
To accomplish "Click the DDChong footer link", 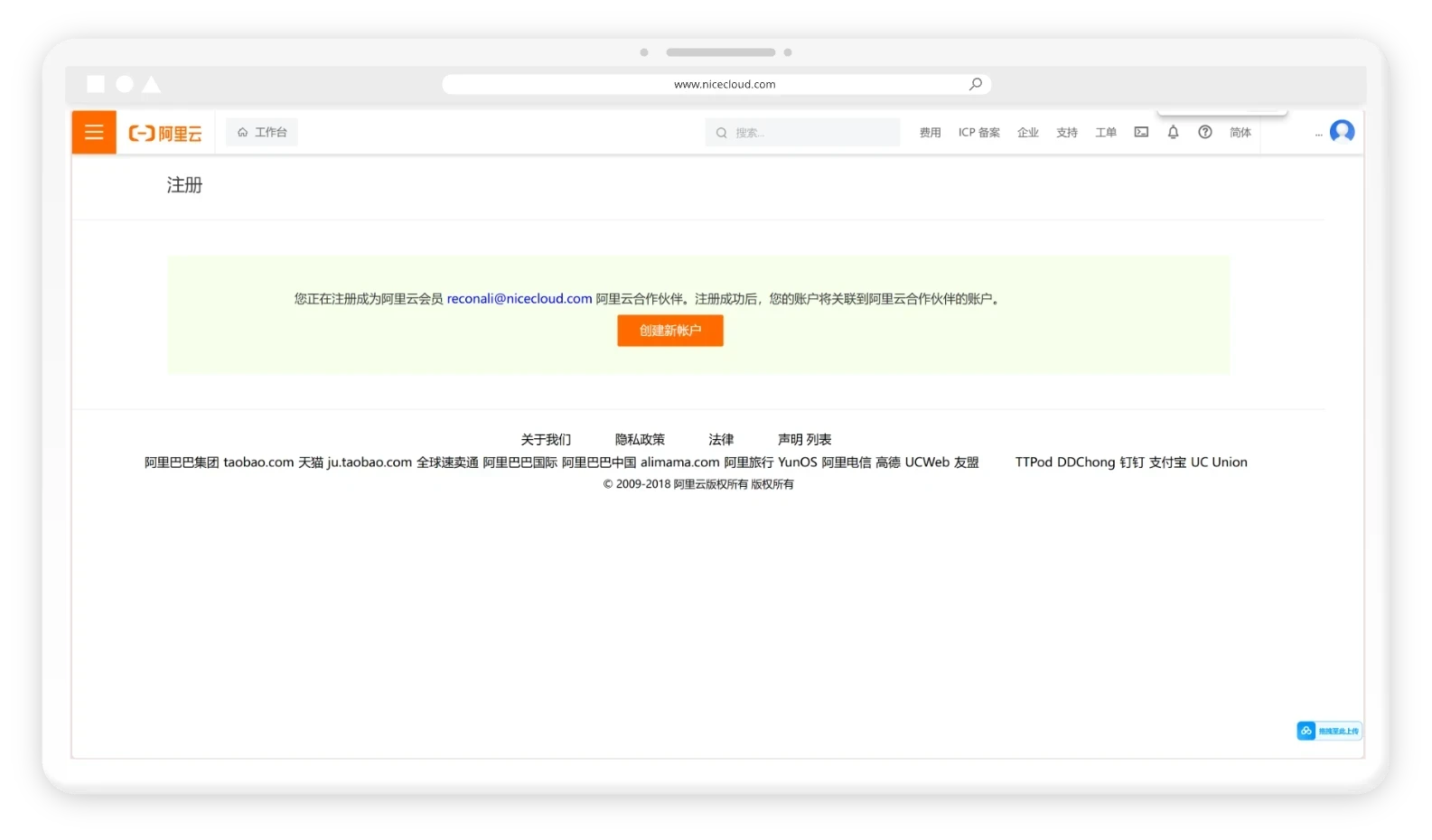I will (x=1086, y=462).
